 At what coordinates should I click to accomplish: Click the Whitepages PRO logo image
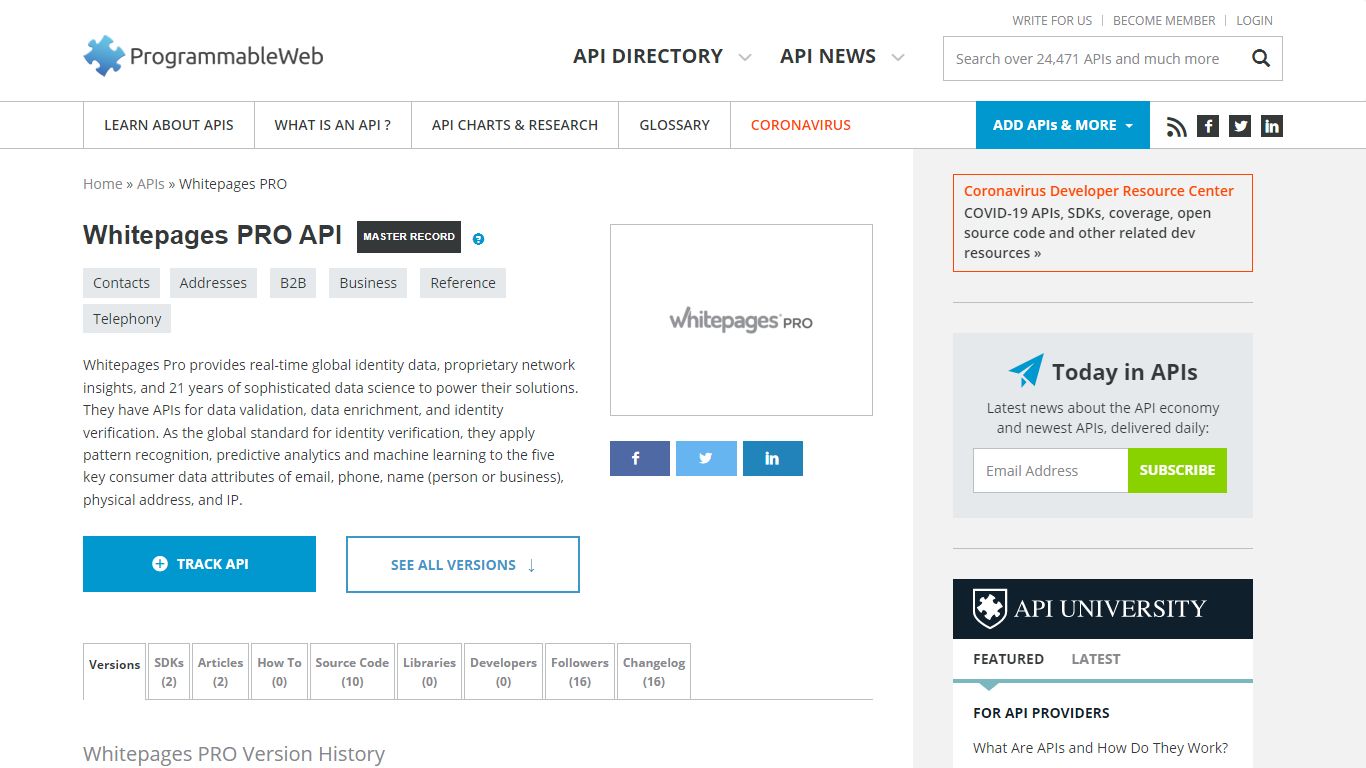click(741, 320)
